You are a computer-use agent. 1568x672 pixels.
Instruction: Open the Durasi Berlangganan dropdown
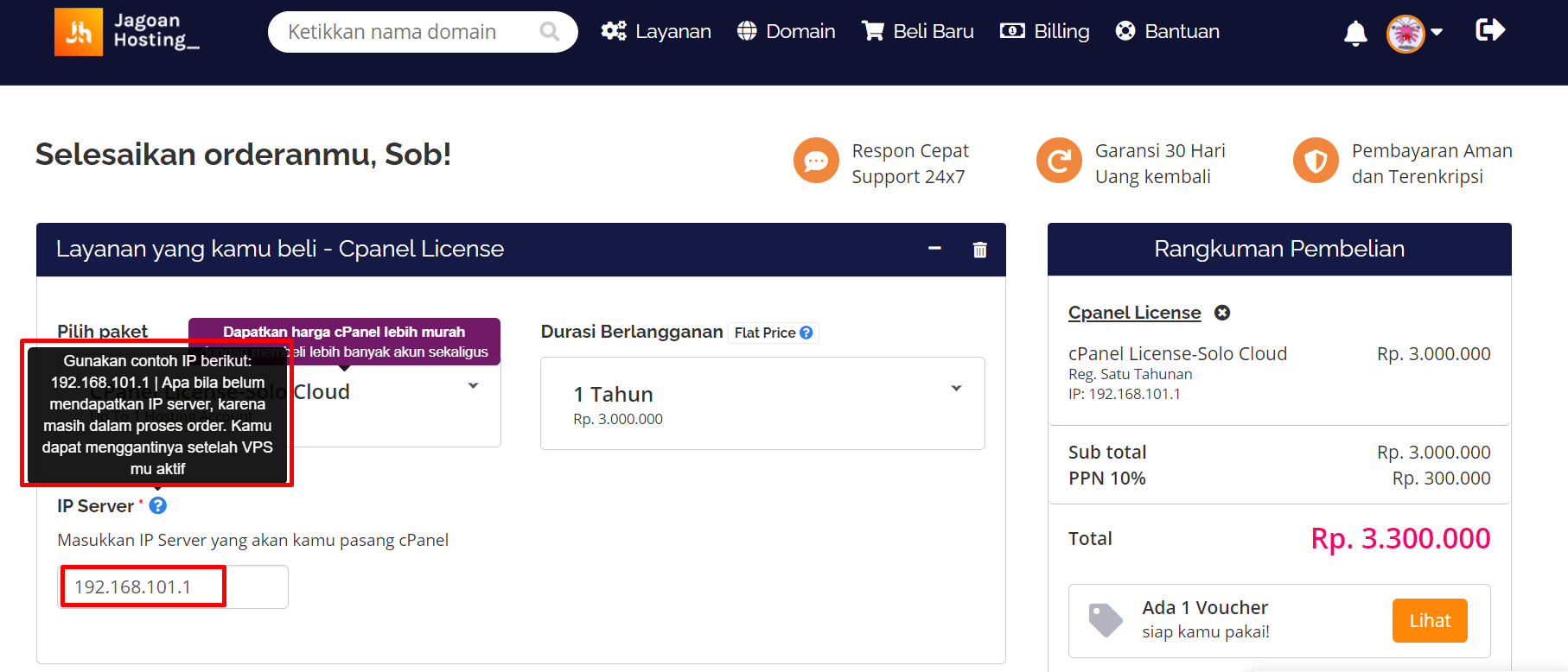(x=762, y=403)
